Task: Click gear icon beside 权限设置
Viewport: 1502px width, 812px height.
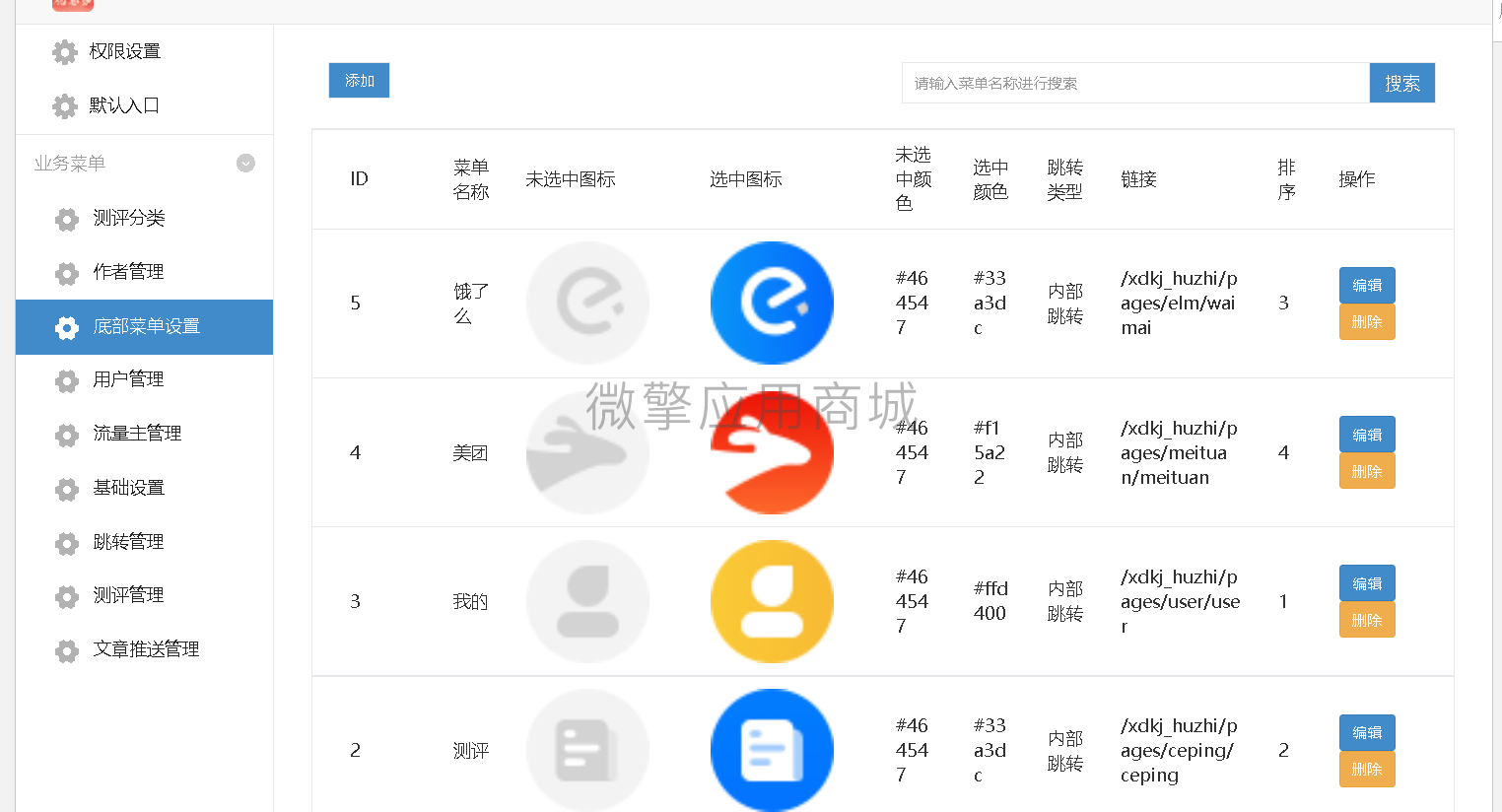Action: tap(65, 52)
